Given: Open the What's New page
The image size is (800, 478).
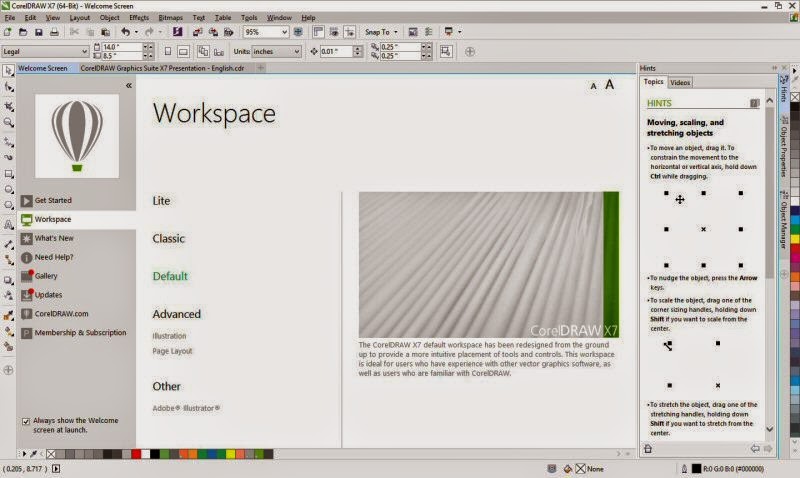Looking at the screenshot, I should [54, 238].
